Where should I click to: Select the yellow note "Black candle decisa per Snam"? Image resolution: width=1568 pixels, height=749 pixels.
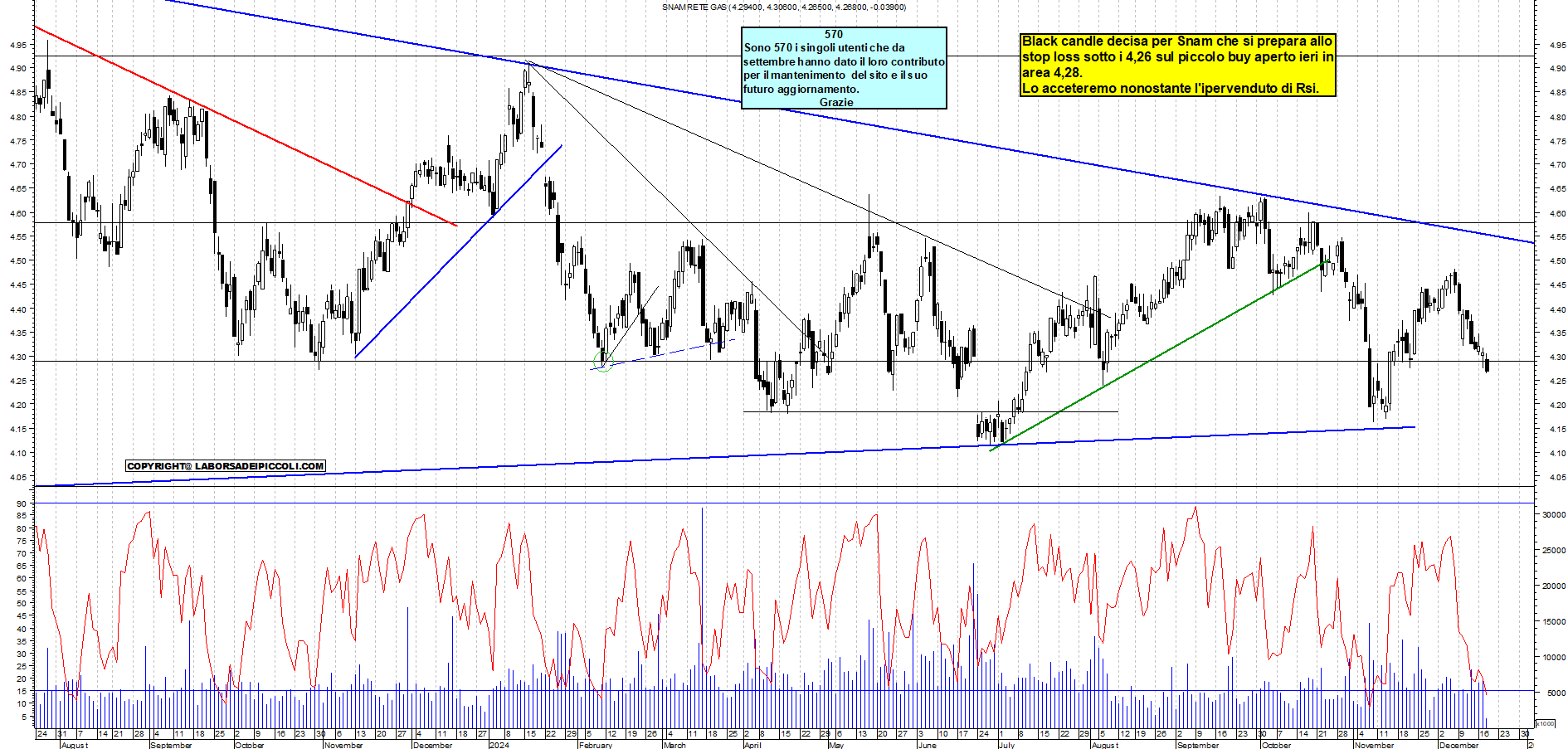pyautogui.click(x=1178, y=65)
